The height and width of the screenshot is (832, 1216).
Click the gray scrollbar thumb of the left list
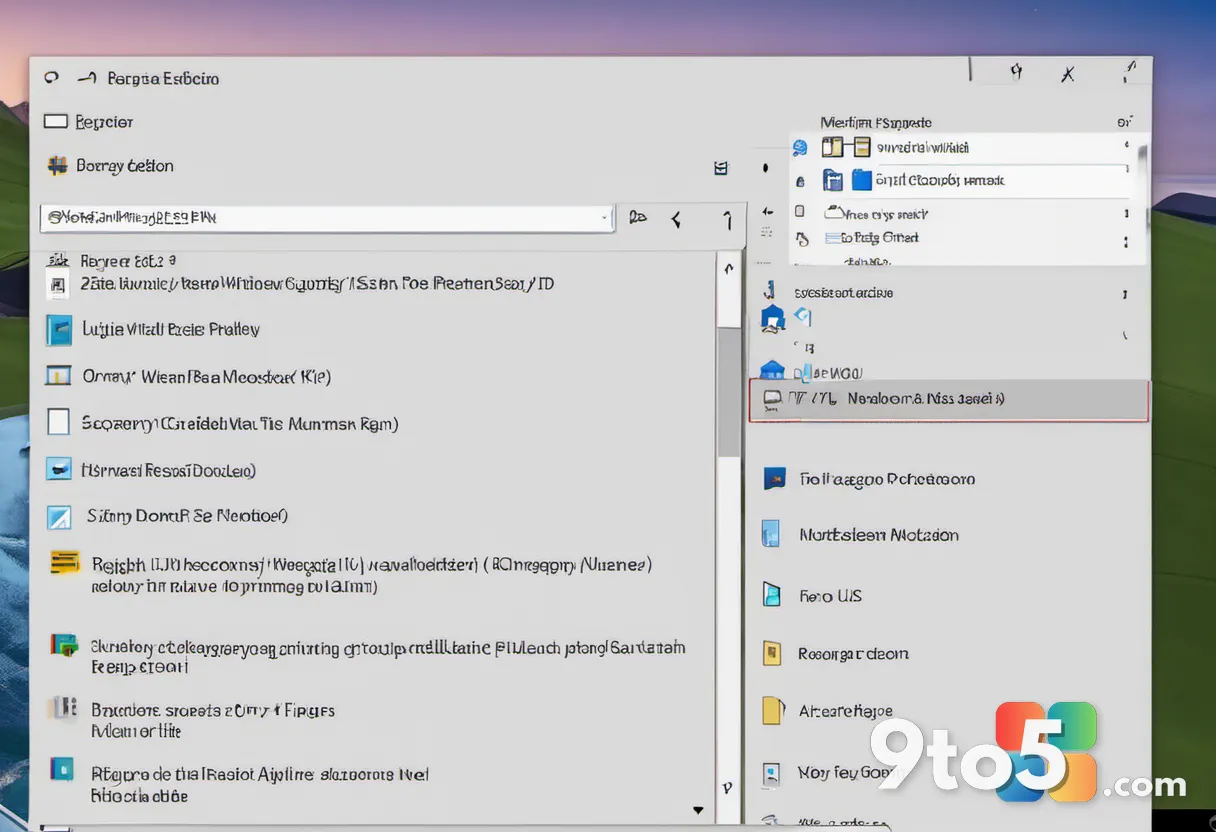729,391
